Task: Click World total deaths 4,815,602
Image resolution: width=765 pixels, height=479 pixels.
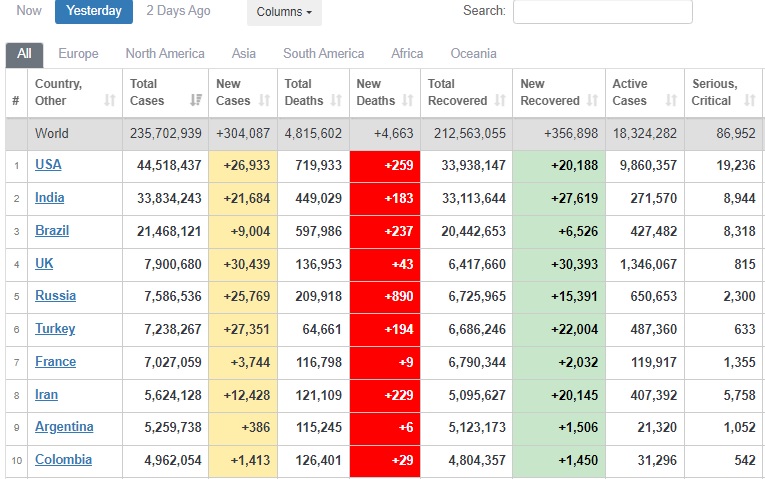Action: [x=313, y=133]
